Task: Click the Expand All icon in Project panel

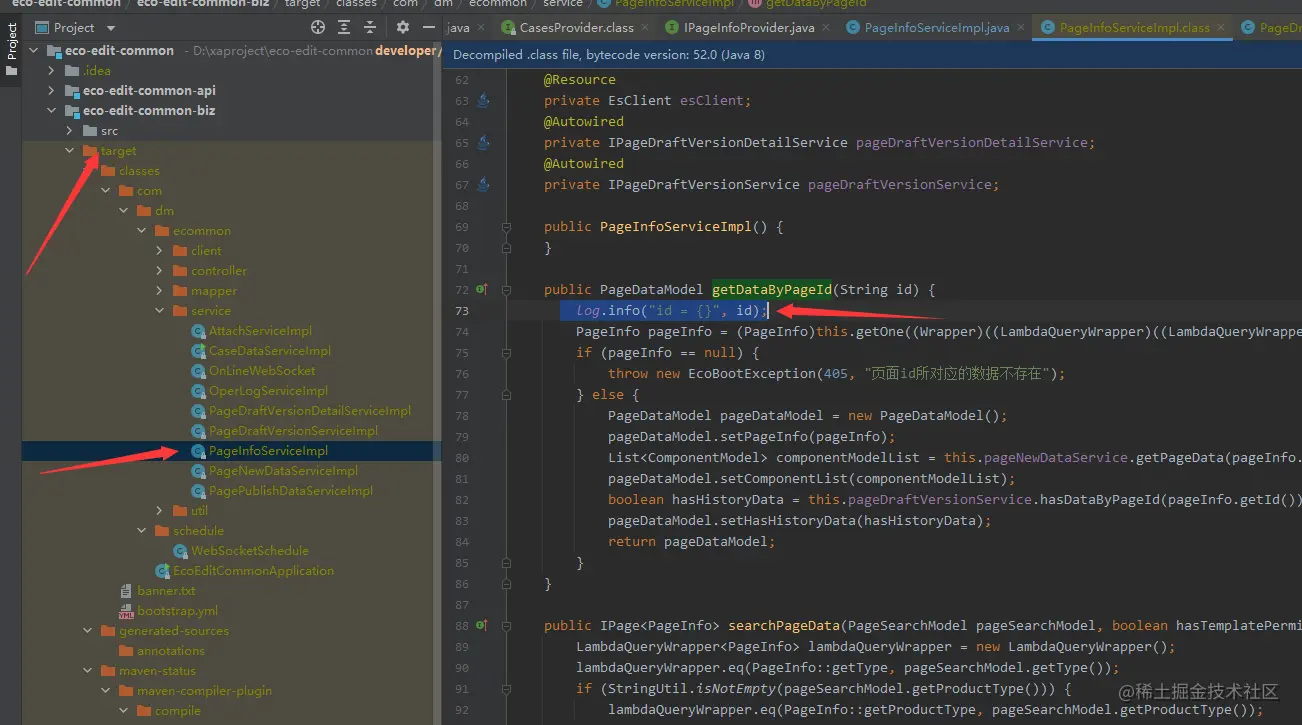Action: (344, 28)
